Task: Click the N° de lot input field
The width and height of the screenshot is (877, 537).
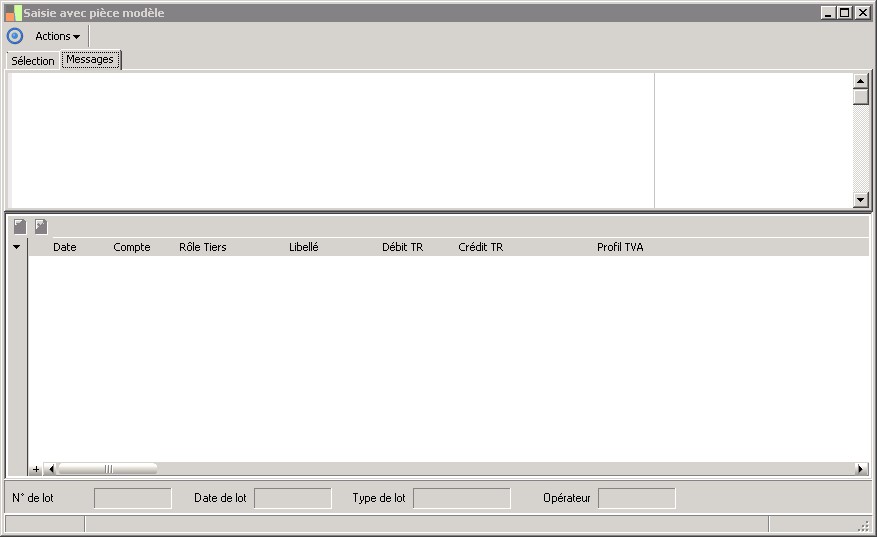Action: coord(133,498)
